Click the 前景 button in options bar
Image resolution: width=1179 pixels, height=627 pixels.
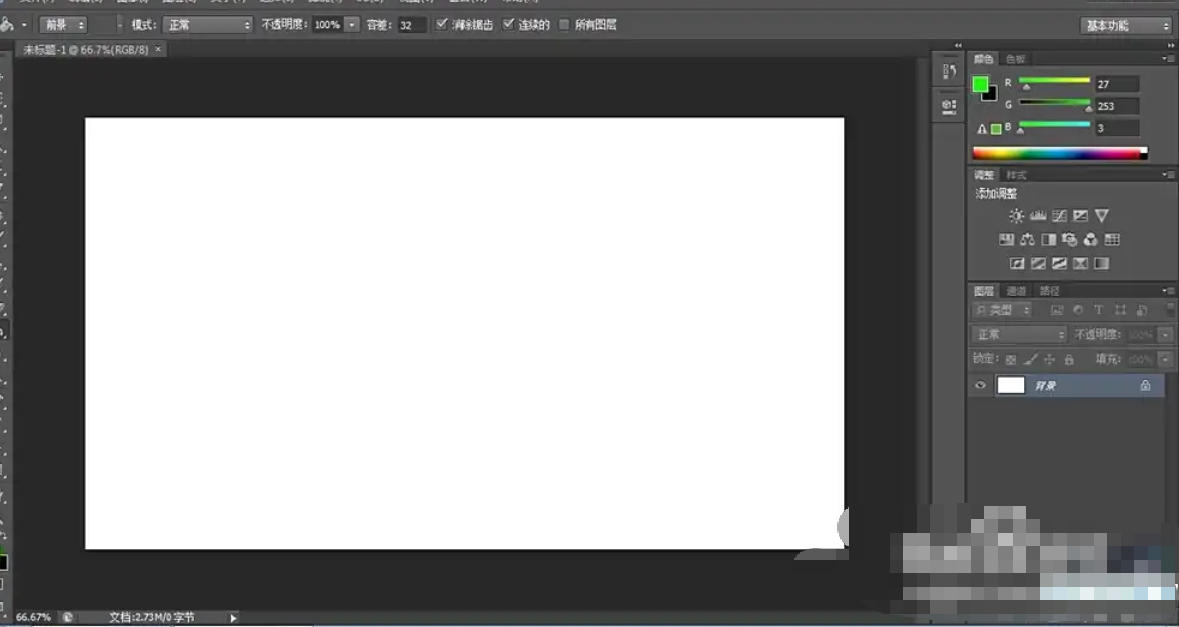tap(62, 24)
